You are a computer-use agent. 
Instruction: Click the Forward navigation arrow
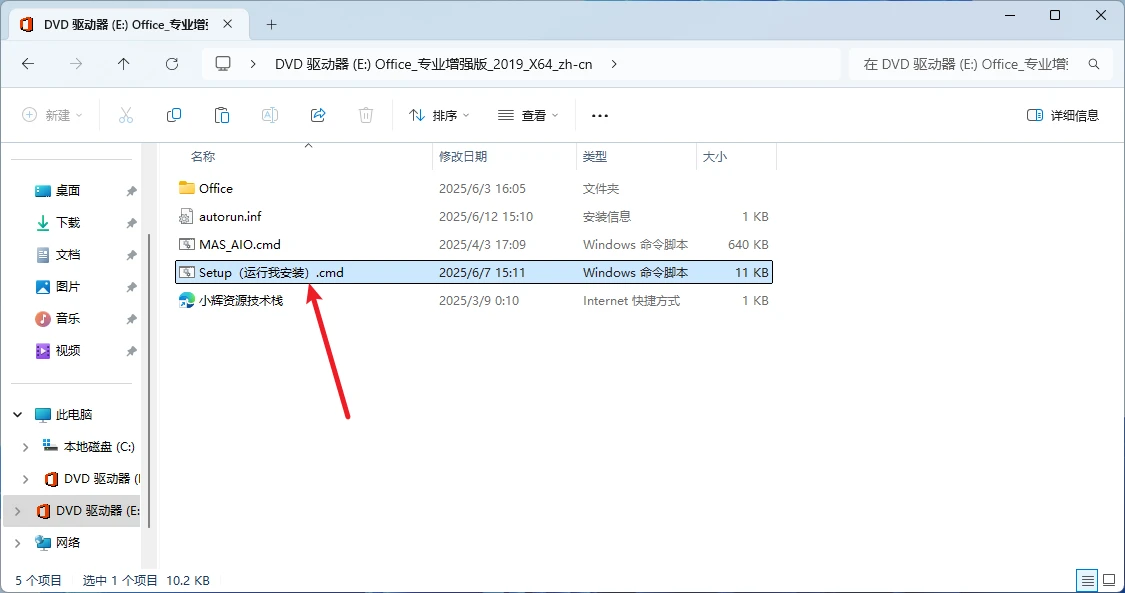click(76, 64)
